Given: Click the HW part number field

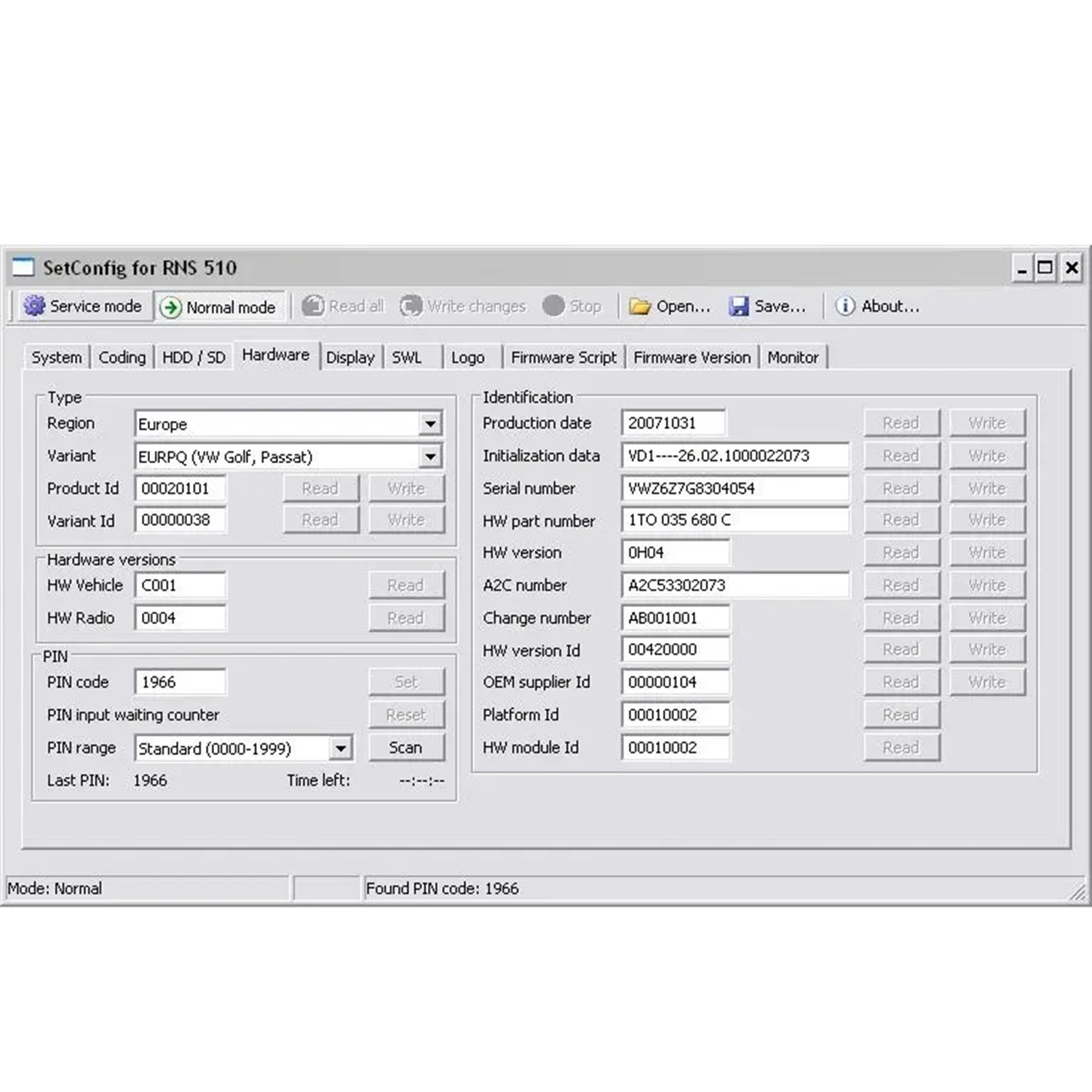Looking at the screenshot, I should coord(735,520).
